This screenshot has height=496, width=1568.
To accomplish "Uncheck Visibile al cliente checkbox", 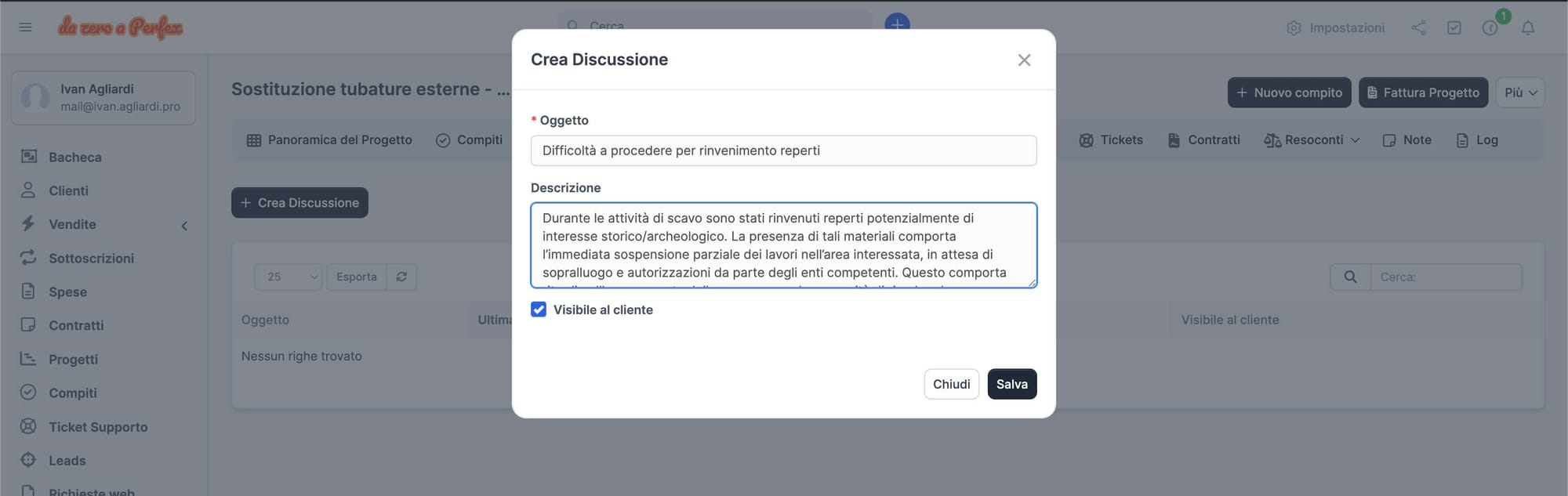I will click(539, 310).
